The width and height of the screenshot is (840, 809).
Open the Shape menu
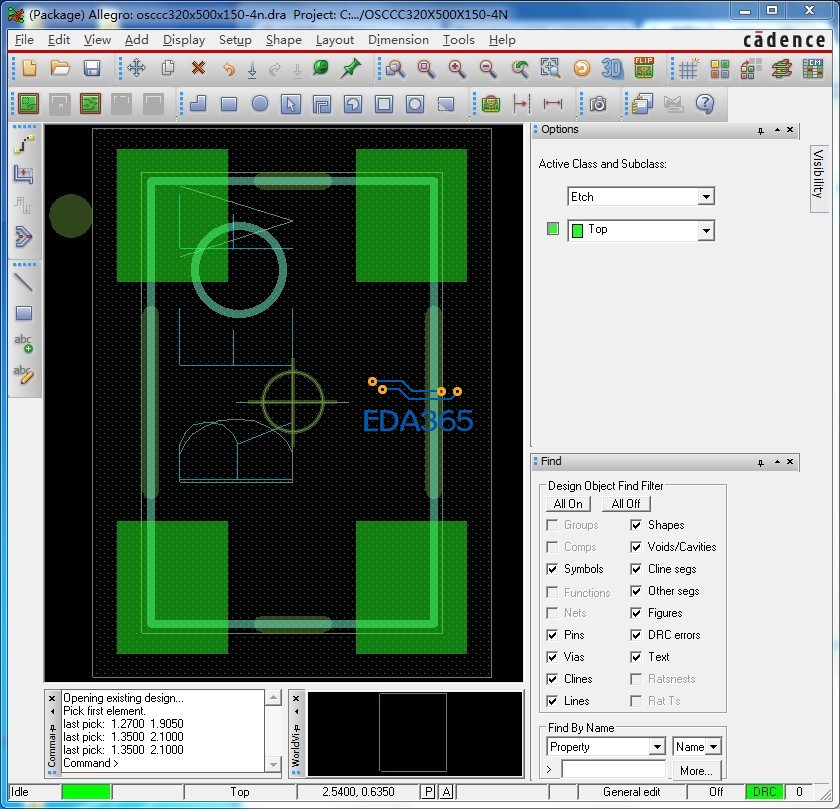(x=283, y=40)
